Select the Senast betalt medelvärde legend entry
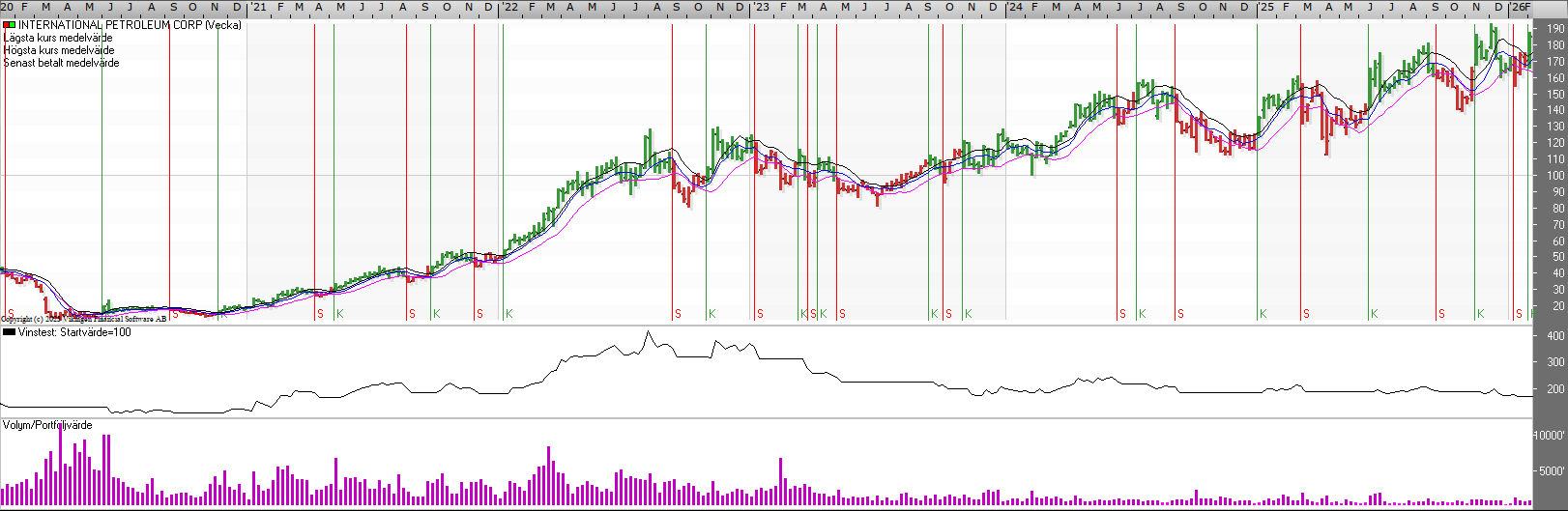This screenshot has height=511, width=1568. (x=62, y=63)
